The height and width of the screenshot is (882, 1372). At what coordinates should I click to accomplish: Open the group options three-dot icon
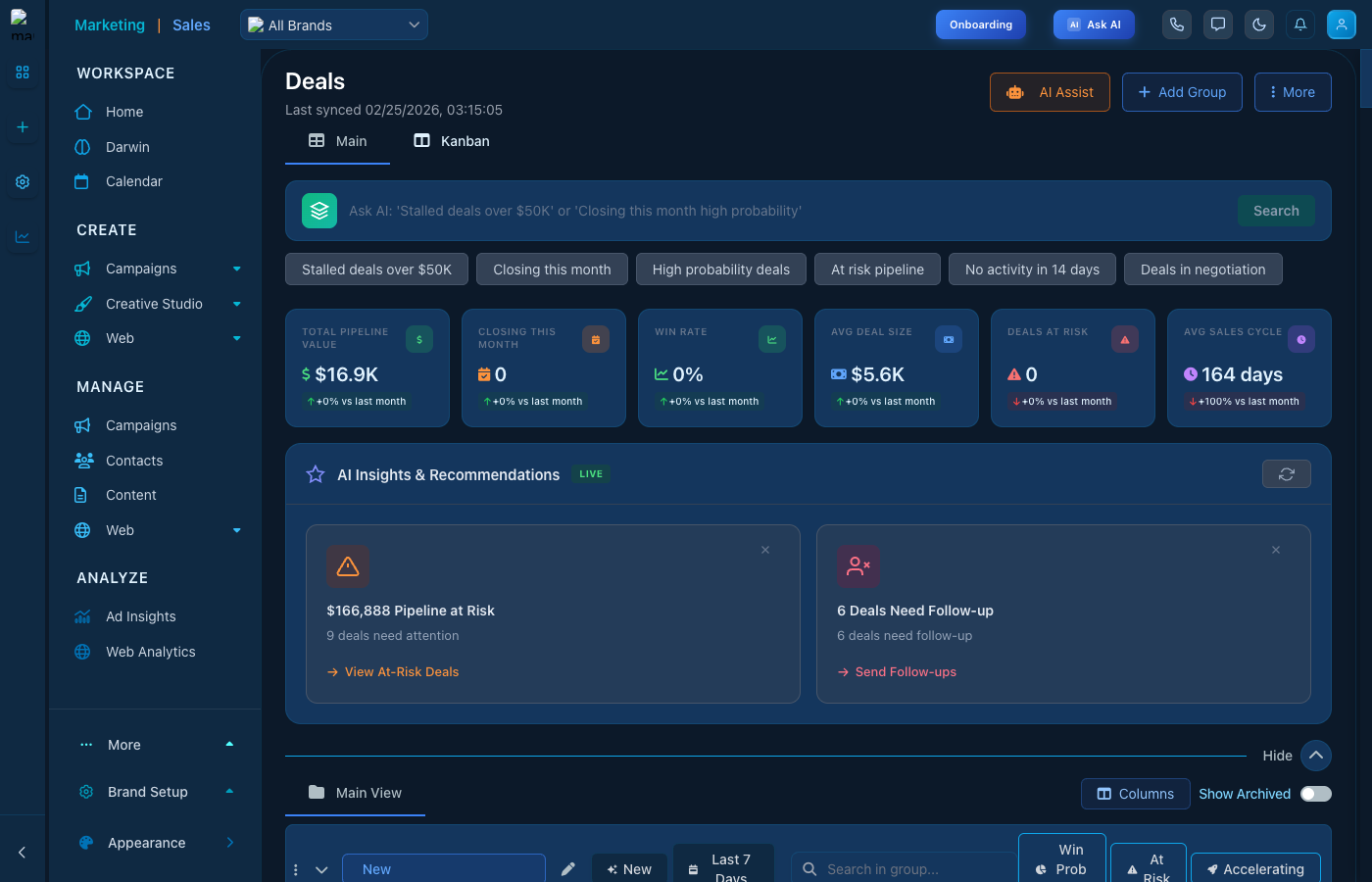point(296,869)
